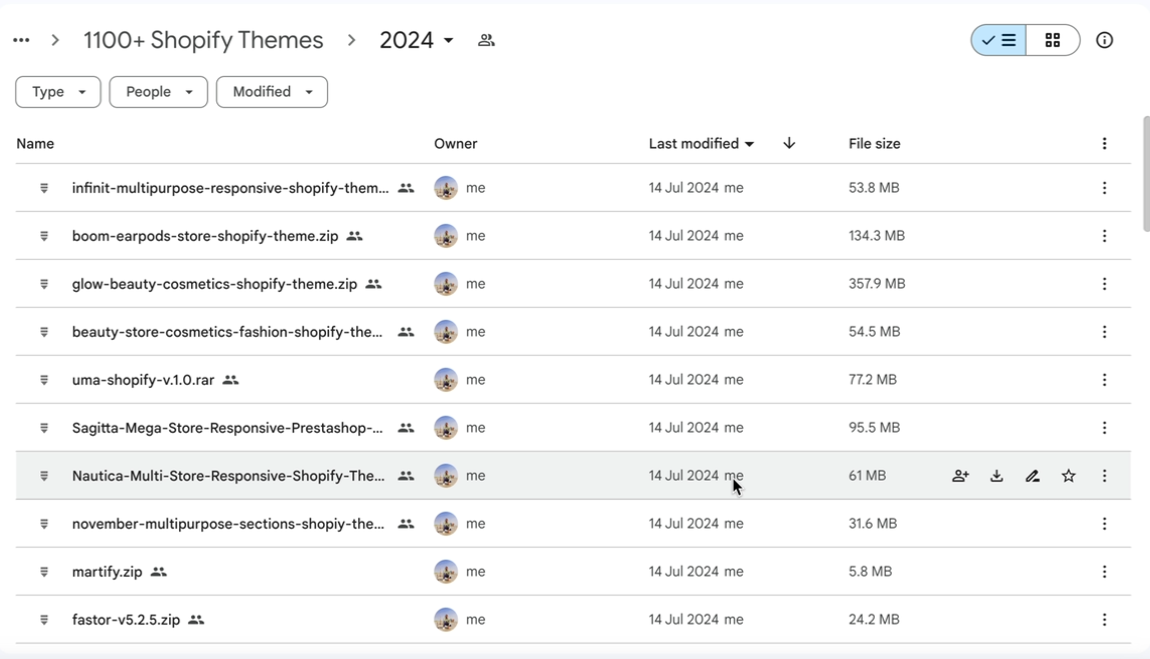Open more actions for beauty-store-cosmetics file

point(1104,332)
